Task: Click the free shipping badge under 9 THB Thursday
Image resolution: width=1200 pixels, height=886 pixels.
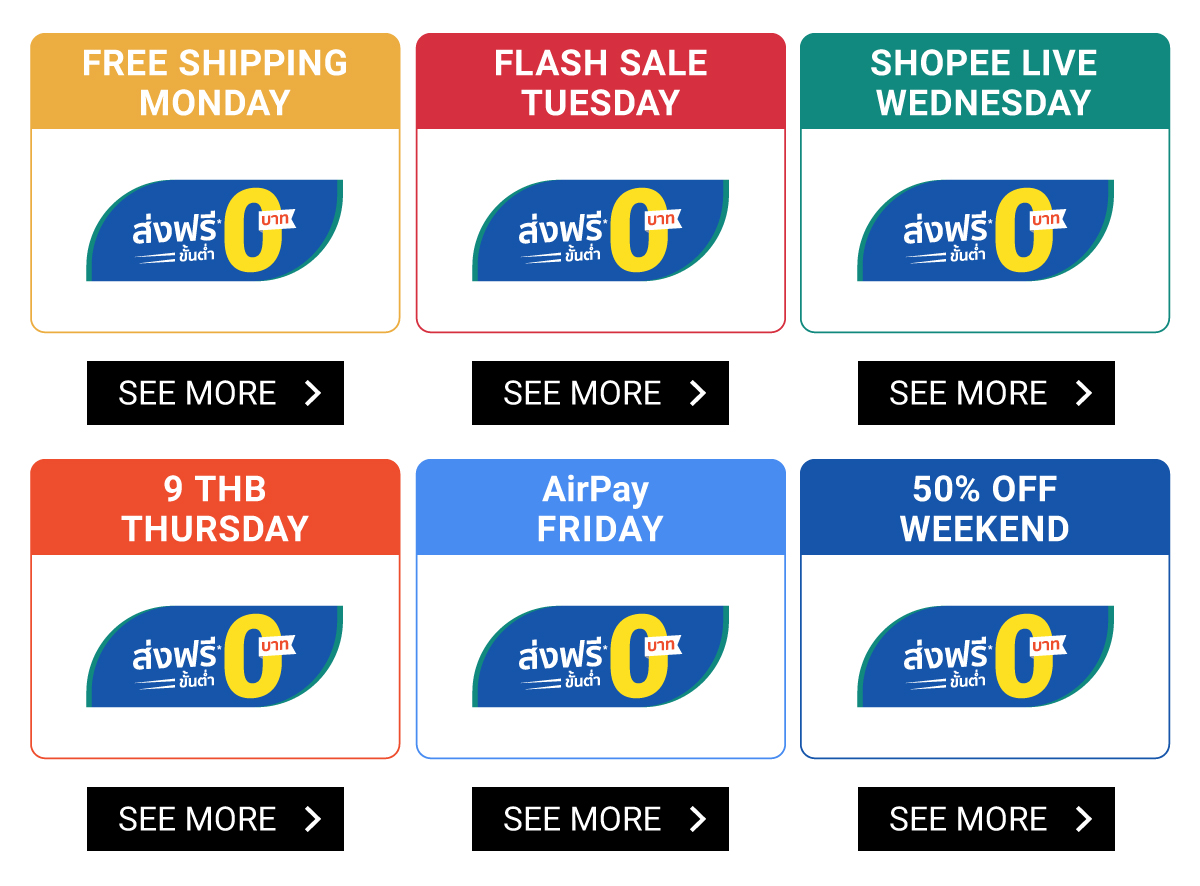Action: pyautogui.click(x=215, y=657)
